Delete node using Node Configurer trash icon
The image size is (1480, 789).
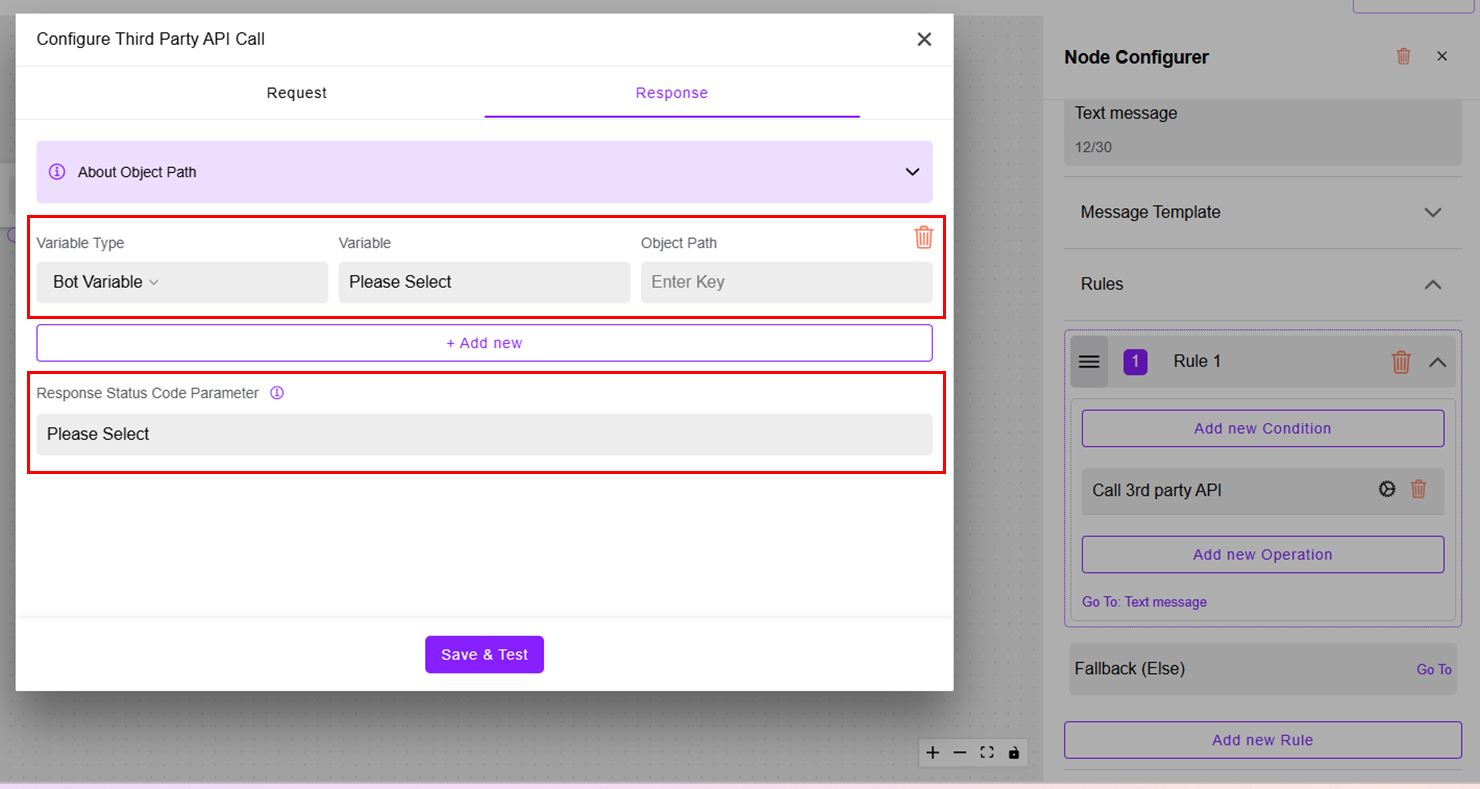[x=1404, y=56]
